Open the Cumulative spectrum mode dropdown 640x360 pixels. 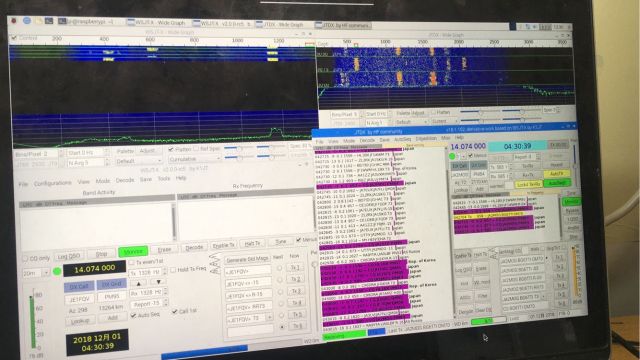pyautogui.click(x=194, y=159)
